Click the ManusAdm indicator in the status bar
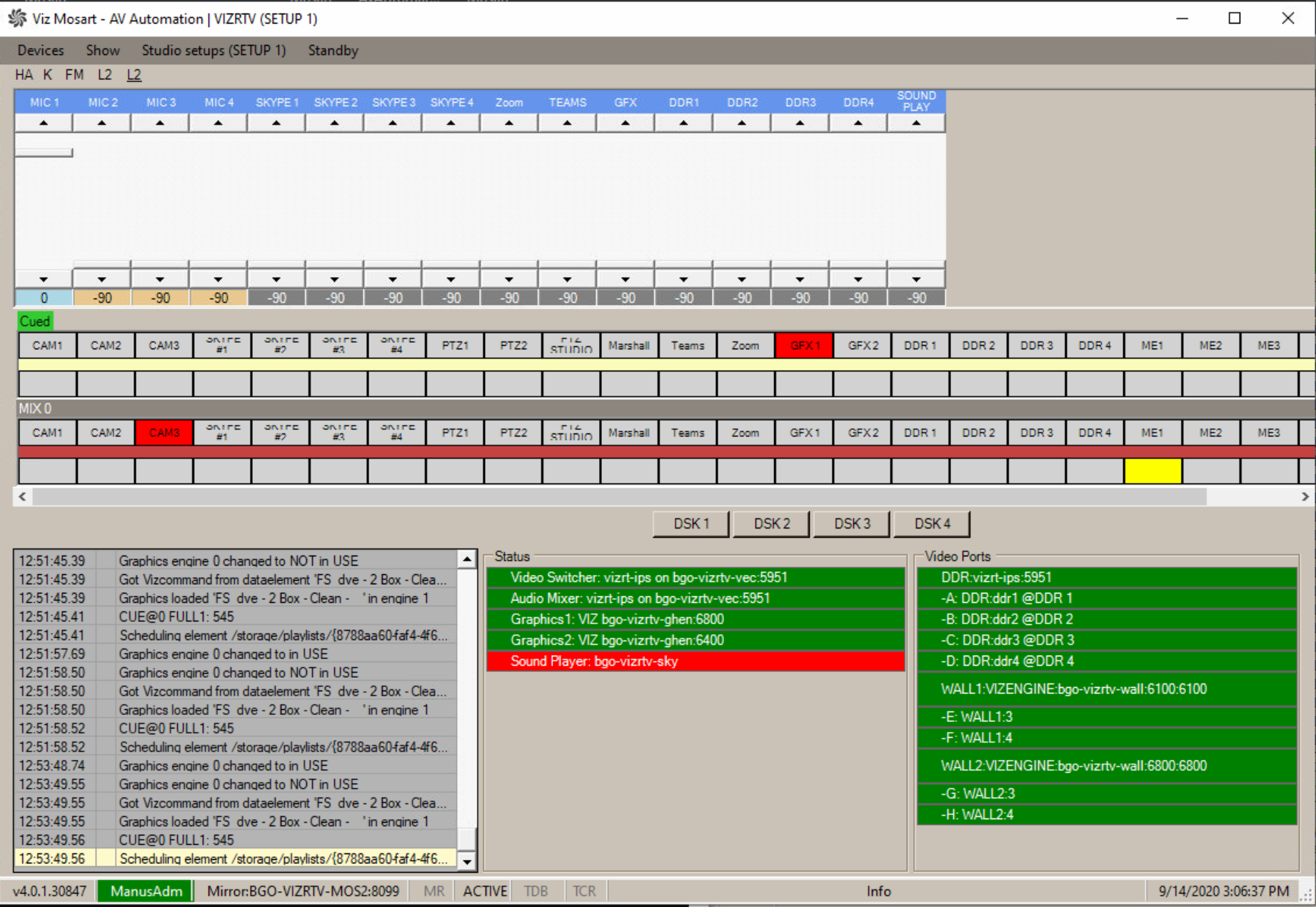 pyautogui.click(x=146, y=891)
